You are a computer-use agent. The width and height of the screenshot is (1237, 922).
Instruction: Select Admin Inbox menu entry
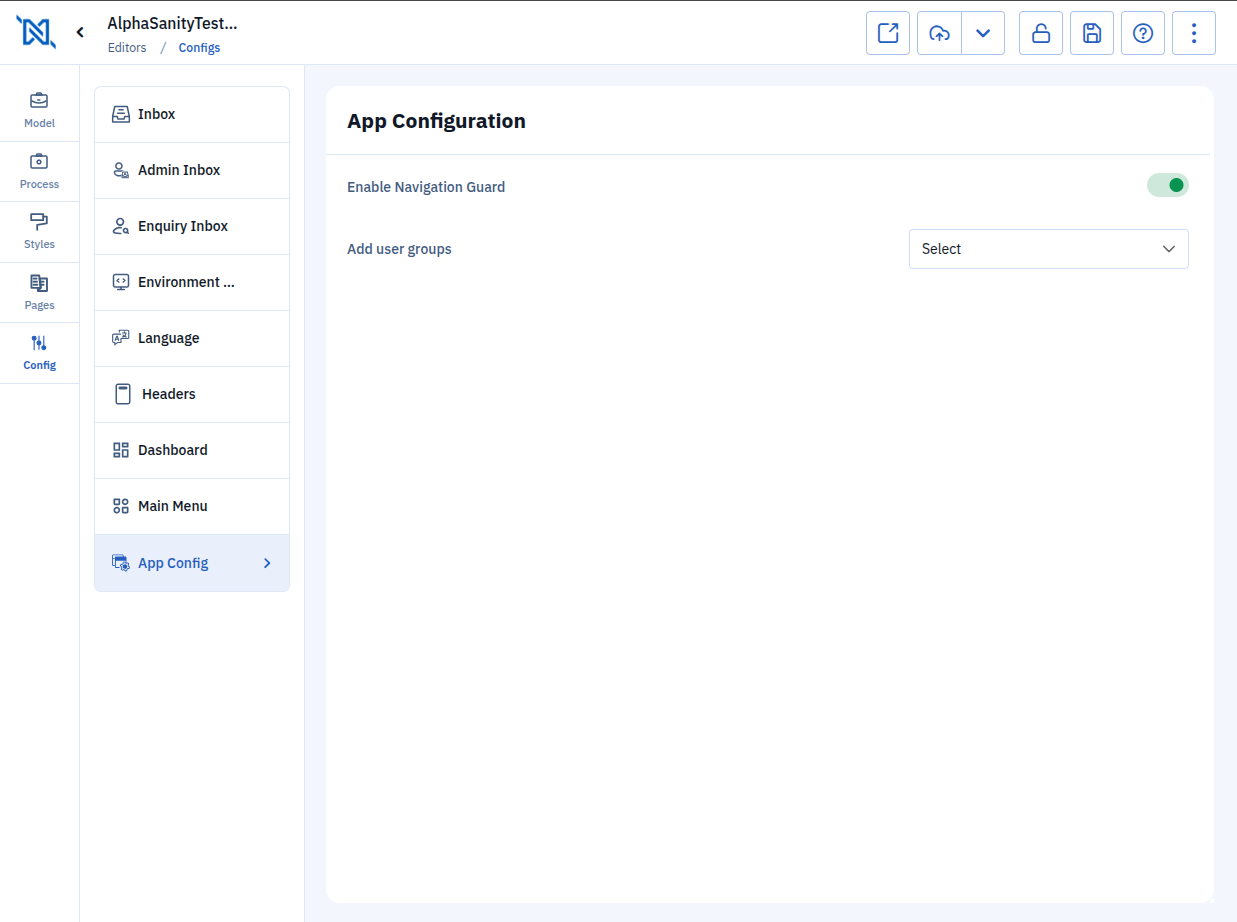[192, 170]
